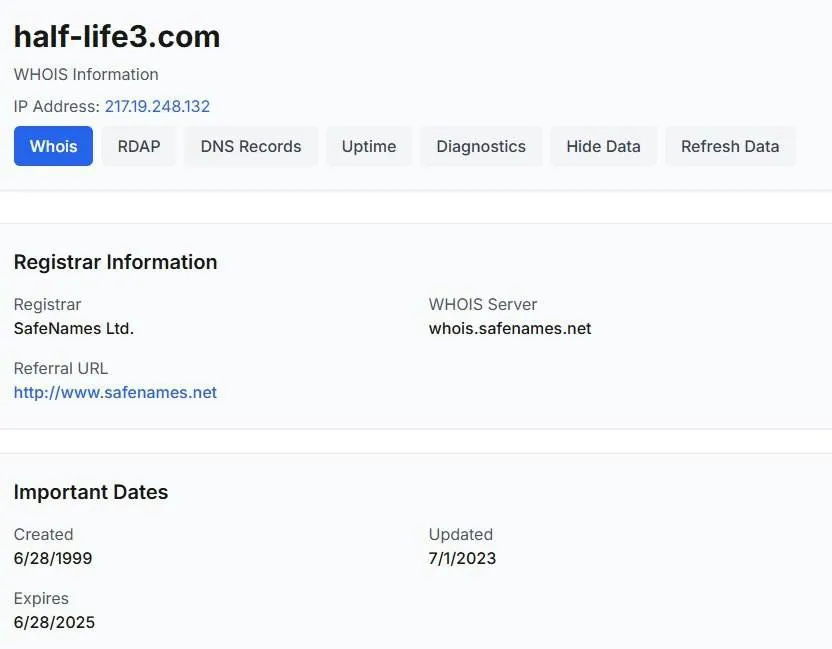Select the SafeNames Ltd. registrar value
Screen dimensions: 832x649
point(74,328)
